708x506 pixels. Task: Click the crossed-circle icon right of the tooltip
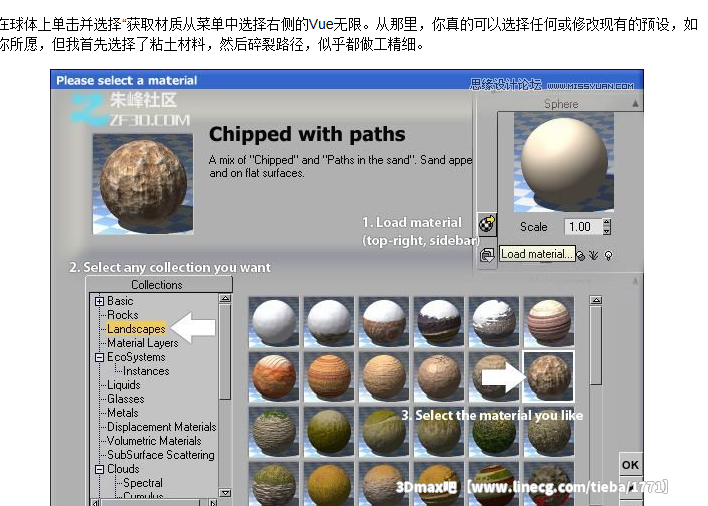coord(581,256)
